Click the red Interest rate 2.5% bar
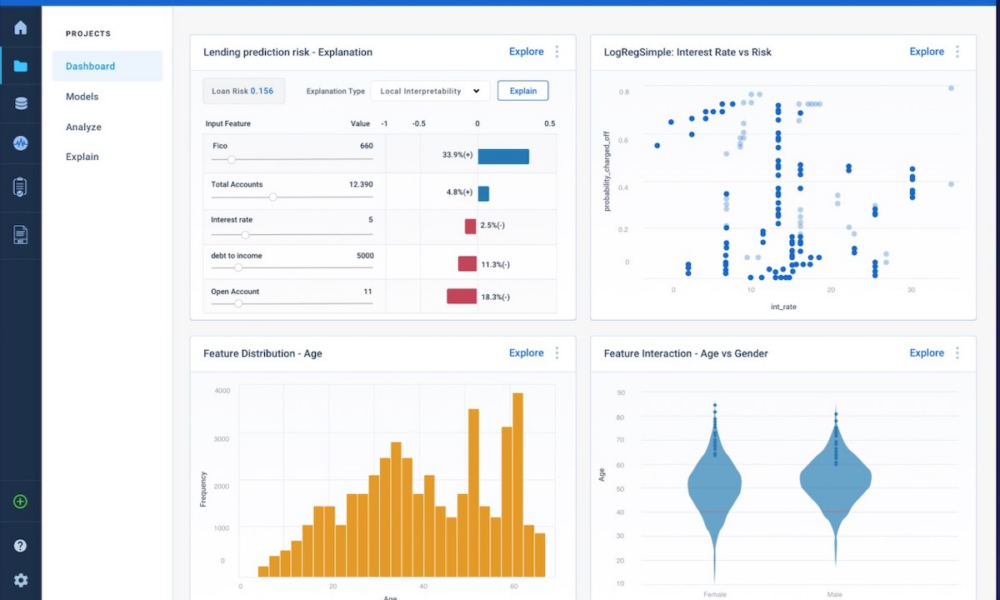Viewport: 1000px width, 600px height. tap(471, 226)
